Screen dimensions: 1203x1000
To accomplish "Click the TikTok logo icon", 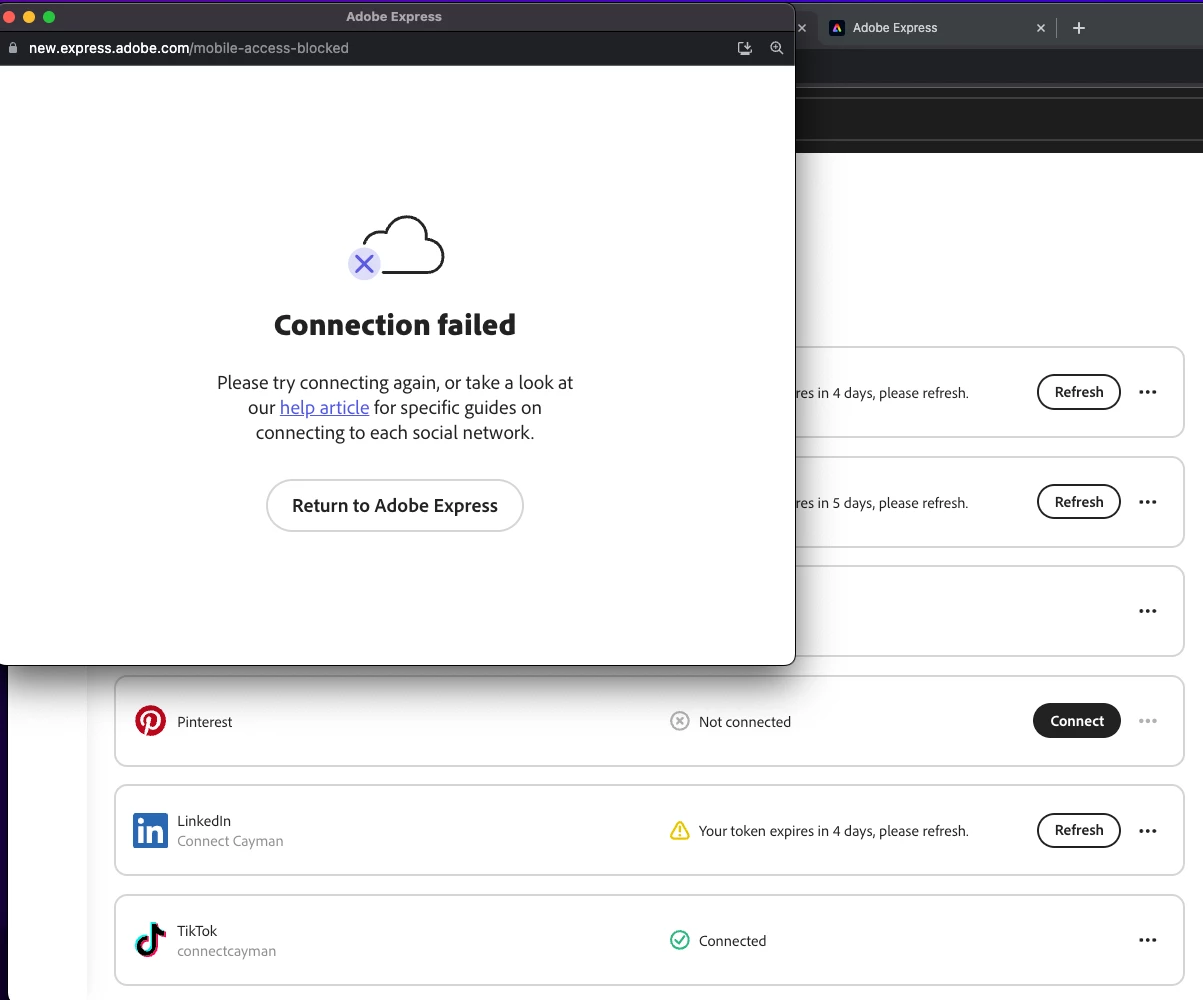I will tap(150, 940).
